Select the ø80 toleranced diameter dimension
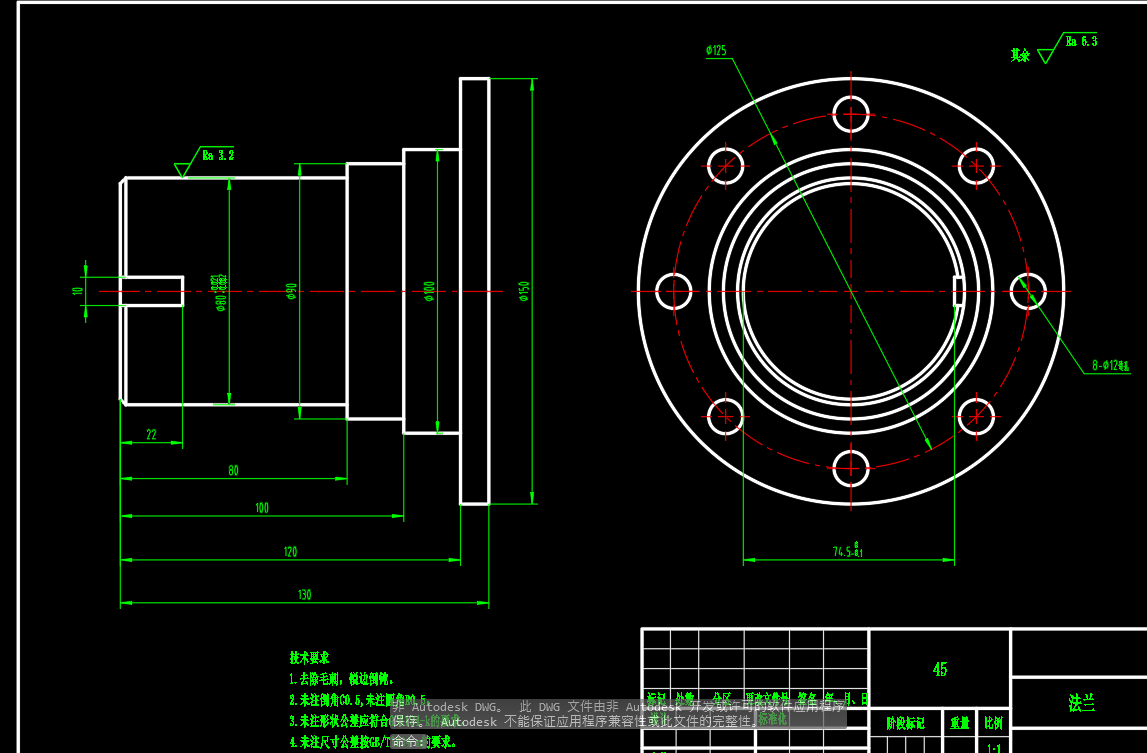The image size is (1147, 753). 219,293
